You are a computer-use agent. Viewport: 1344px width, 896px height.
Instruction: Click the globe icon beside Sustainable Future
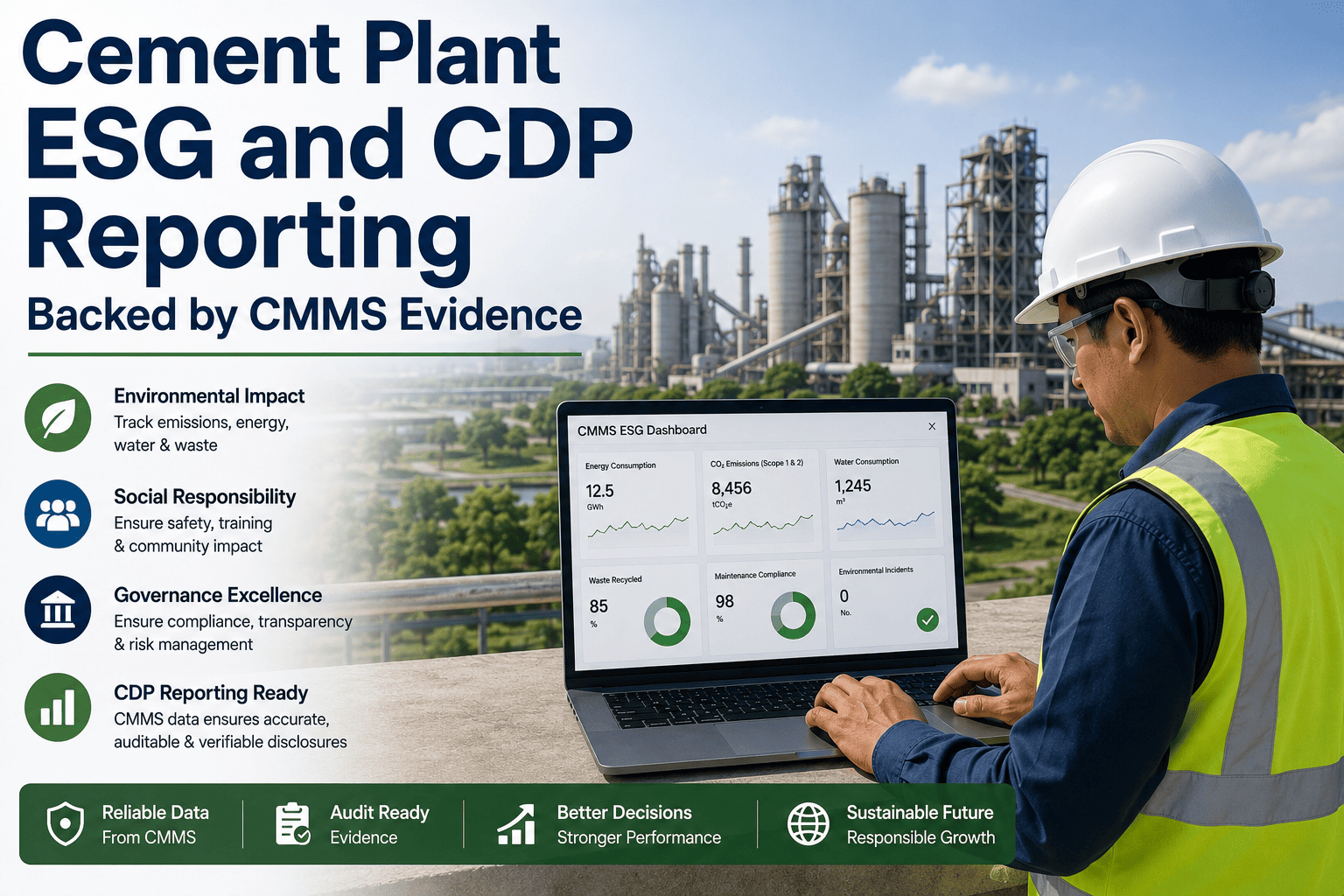[808, 824]
